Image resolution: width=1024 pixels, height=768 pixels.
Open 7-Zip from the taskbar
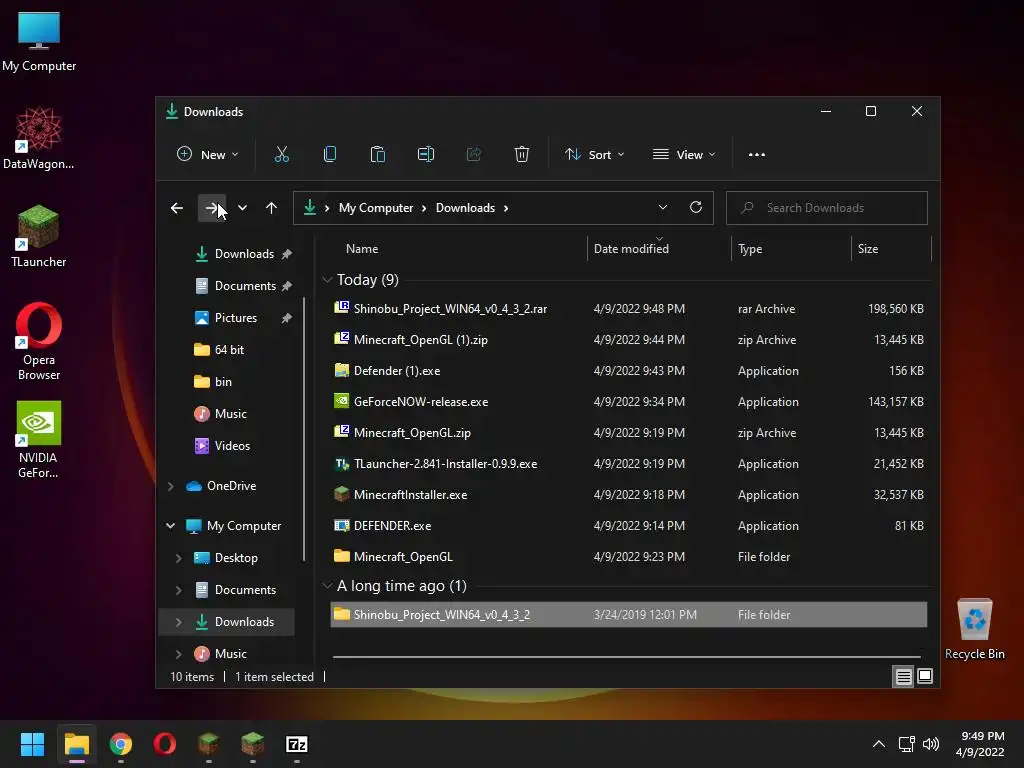click(296, 744)
